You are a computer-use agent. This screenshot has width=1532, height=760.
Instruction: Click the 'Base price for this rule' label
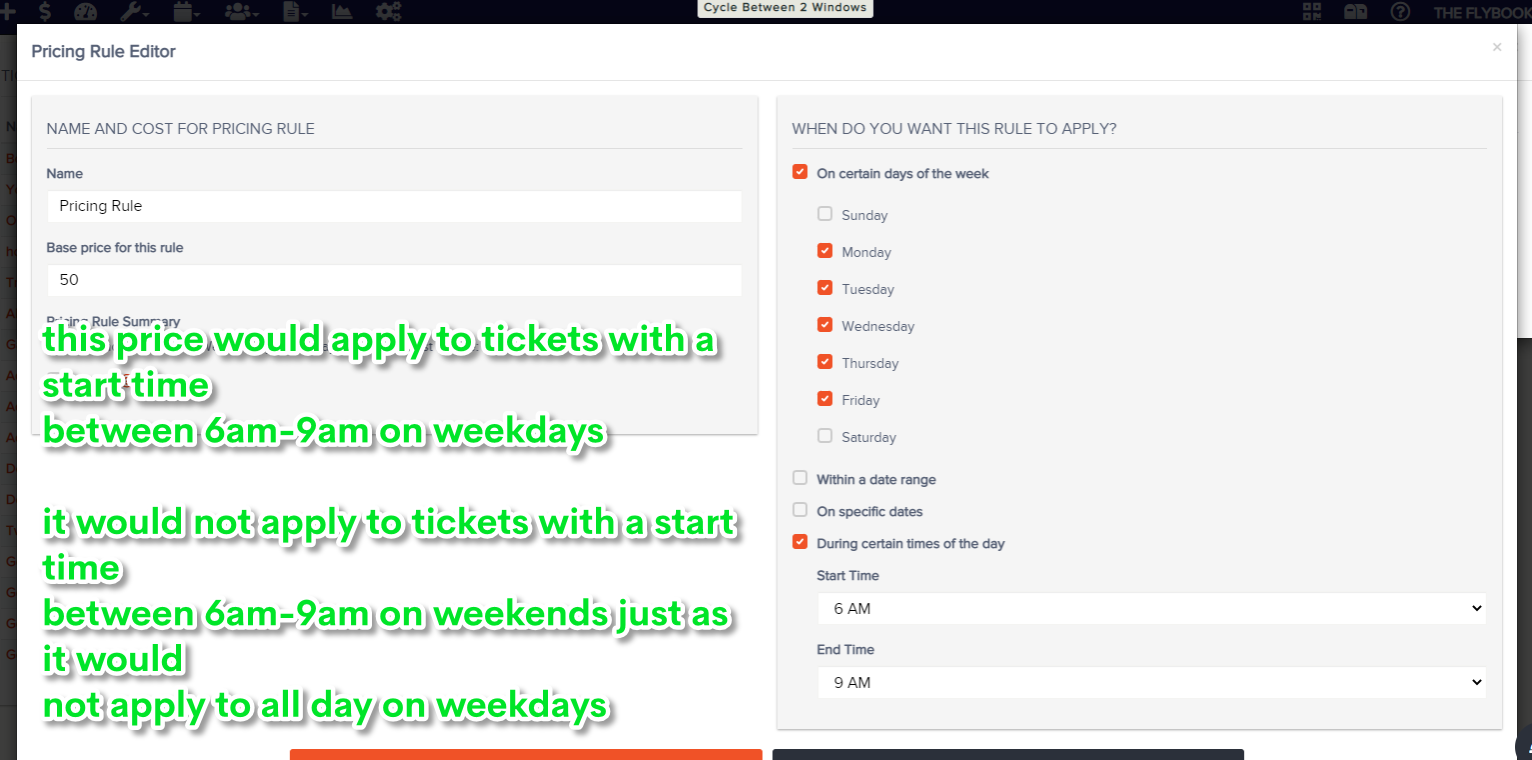click(x=115, y=247)
